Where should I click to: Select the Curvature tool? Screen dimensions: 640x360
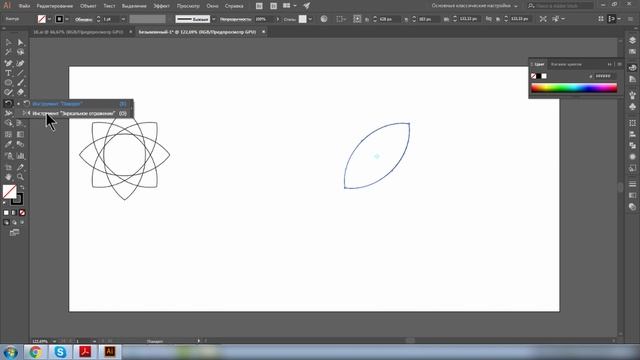pos(20,63)
